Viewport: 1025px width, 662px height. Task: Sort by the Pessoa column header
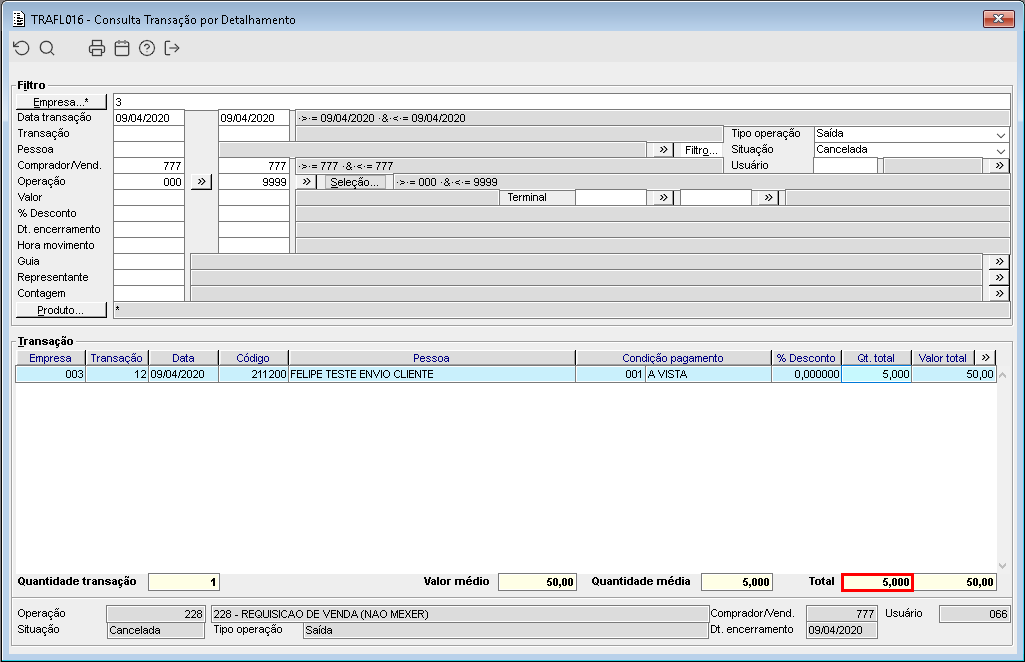point(431,358)
